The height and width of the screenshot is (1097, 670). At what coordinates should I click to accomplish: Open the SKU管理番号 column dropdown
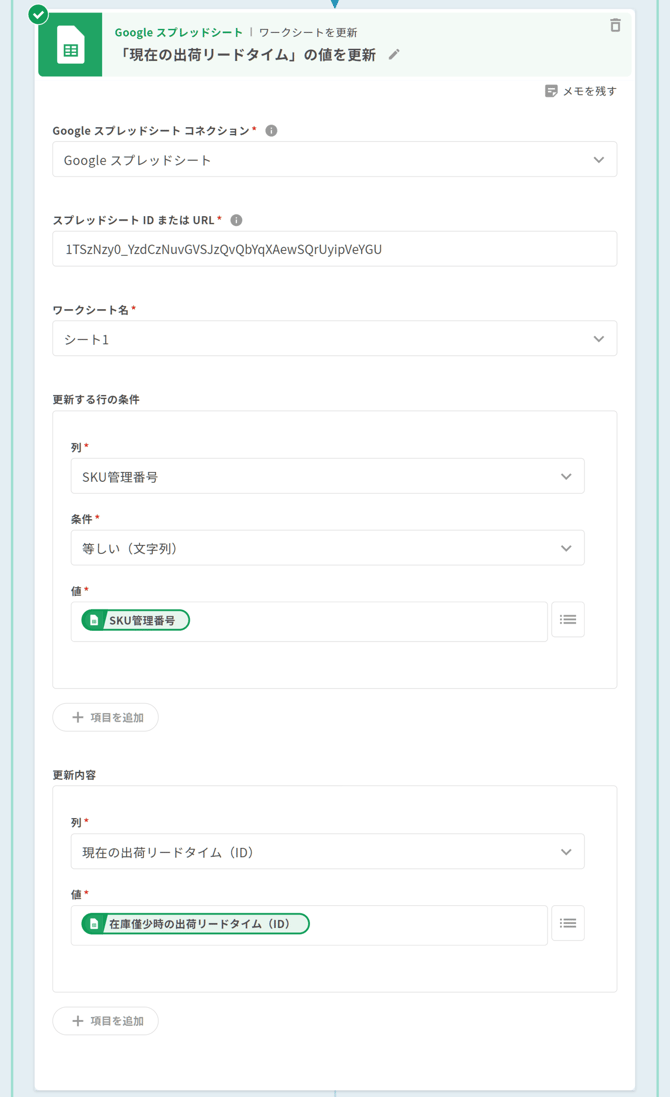click(x=327, y=477)
